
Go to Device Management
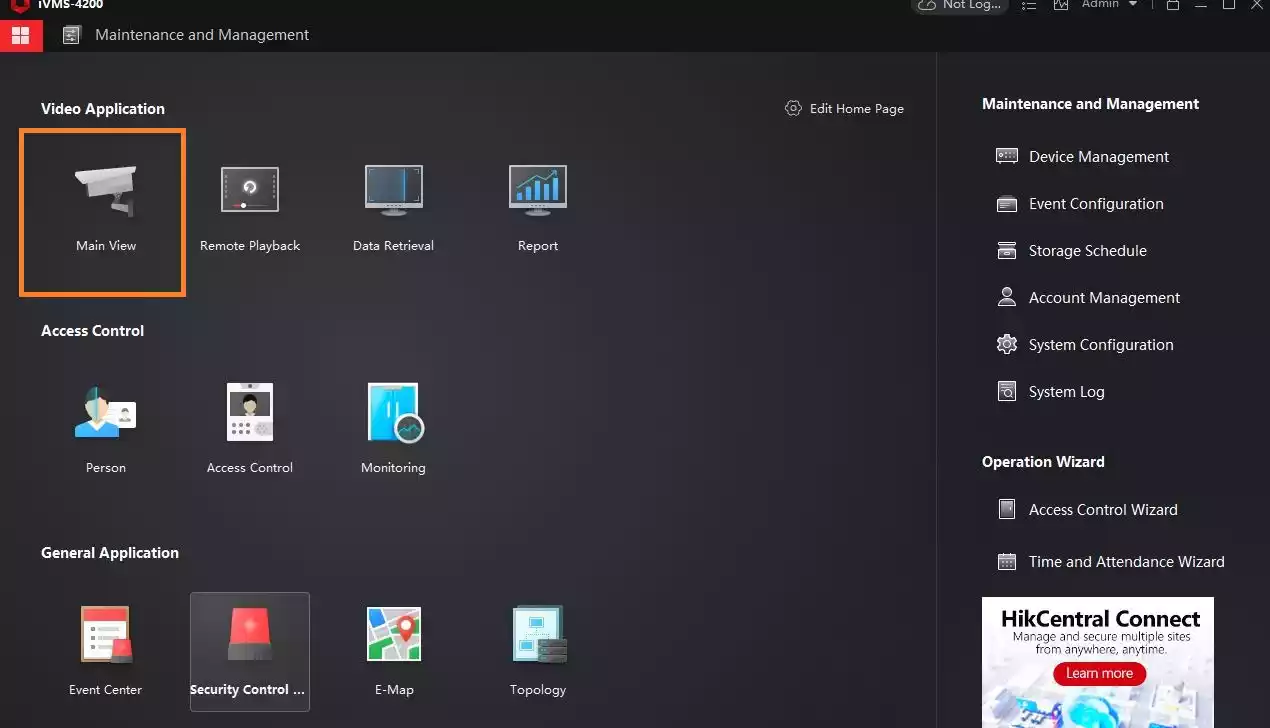(x=1098, y=157)
